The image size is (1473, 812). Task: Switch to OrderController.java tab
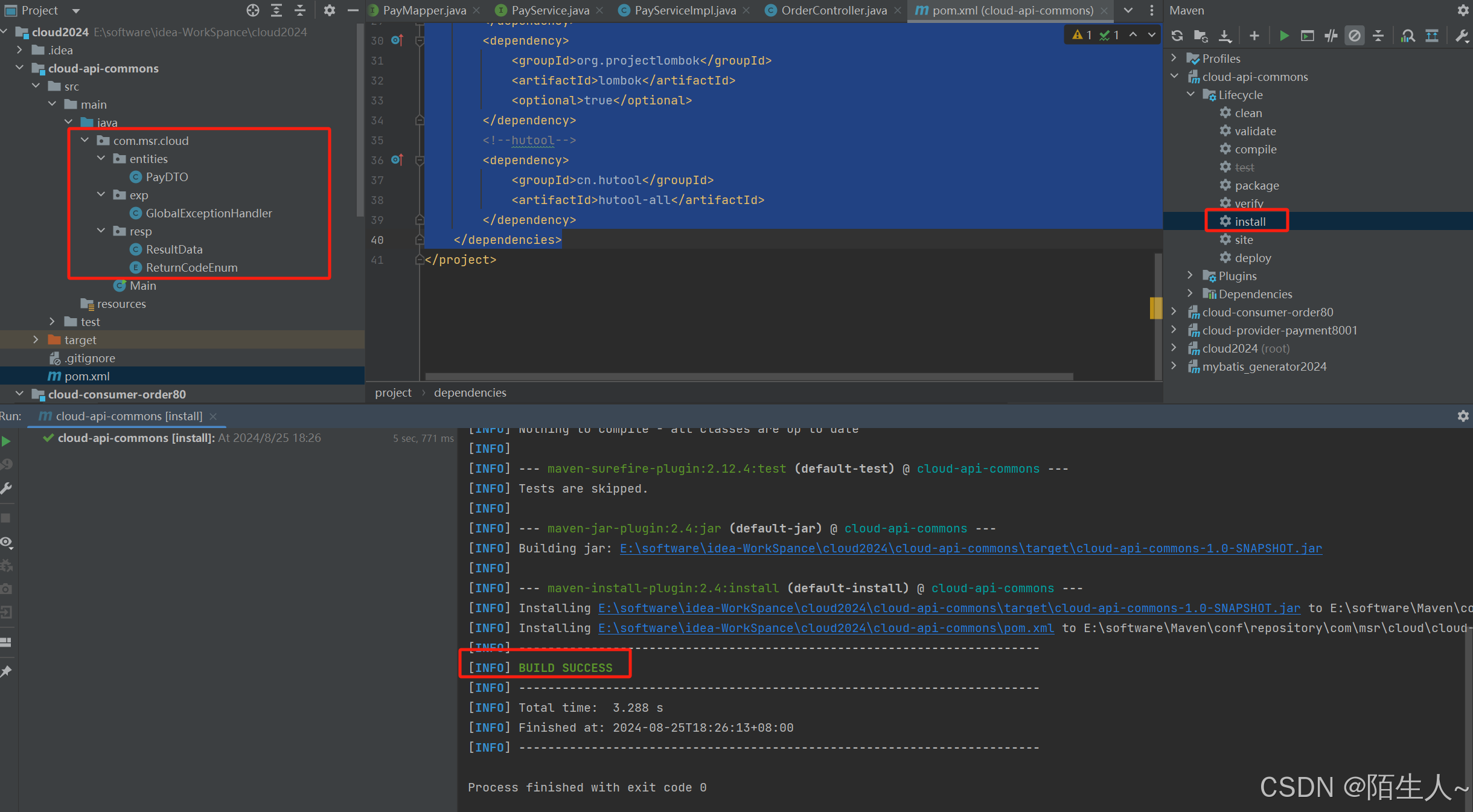click(x=833, y=10)
